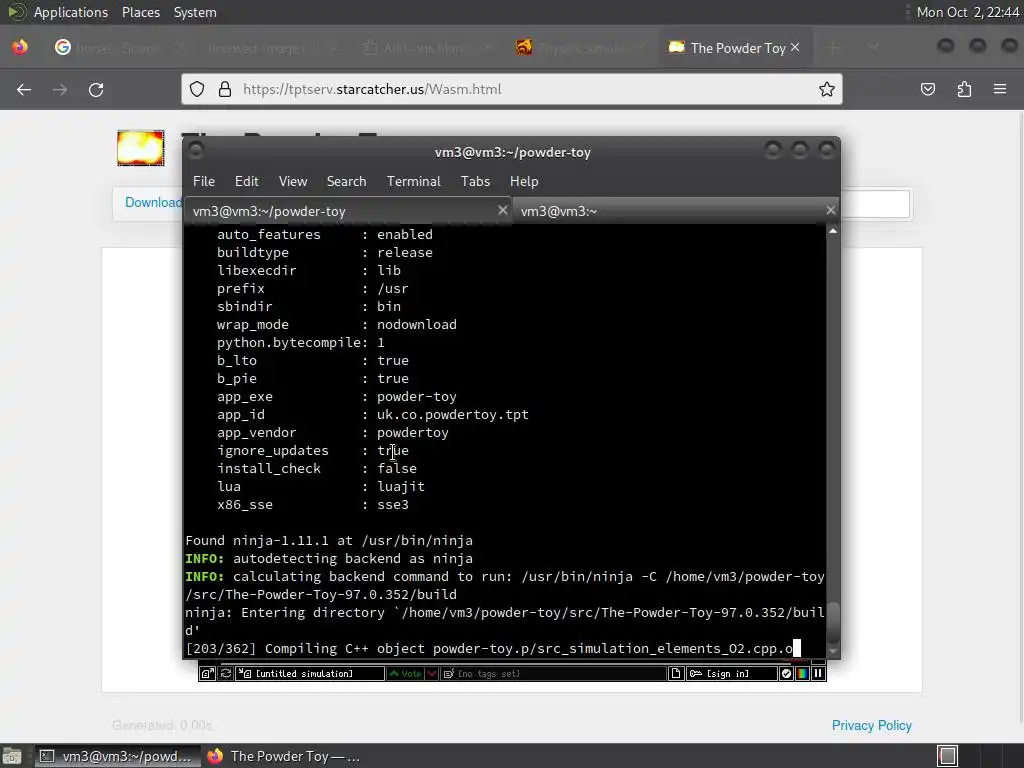The image size is (1024, 768).
Task: Click the untitled simulation save button
Action: pos(310,673)
